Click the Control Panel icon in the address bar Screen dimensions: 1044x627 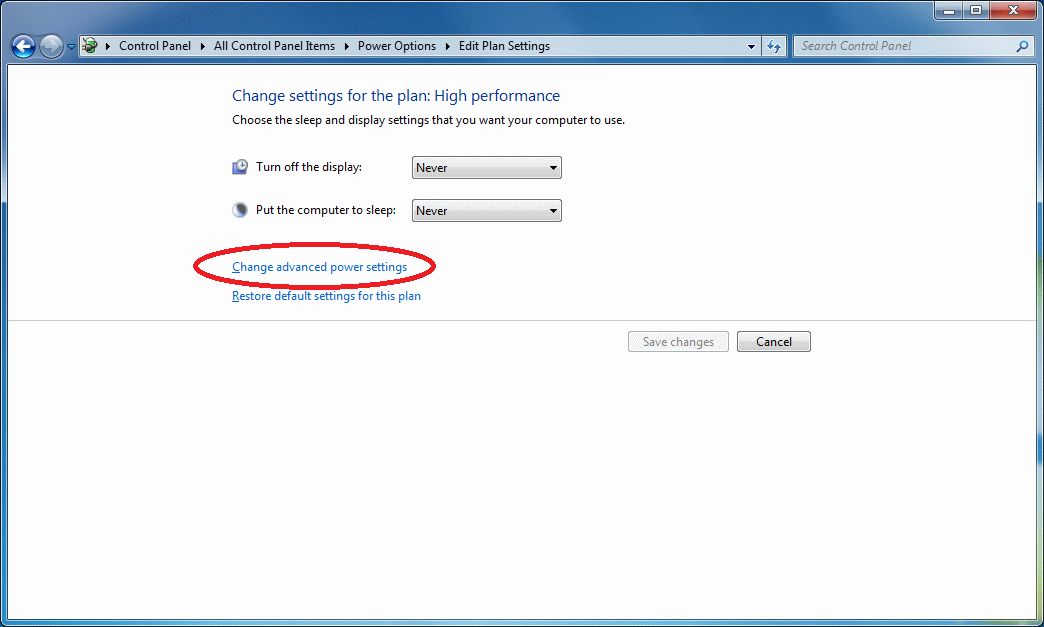[90, 46]
